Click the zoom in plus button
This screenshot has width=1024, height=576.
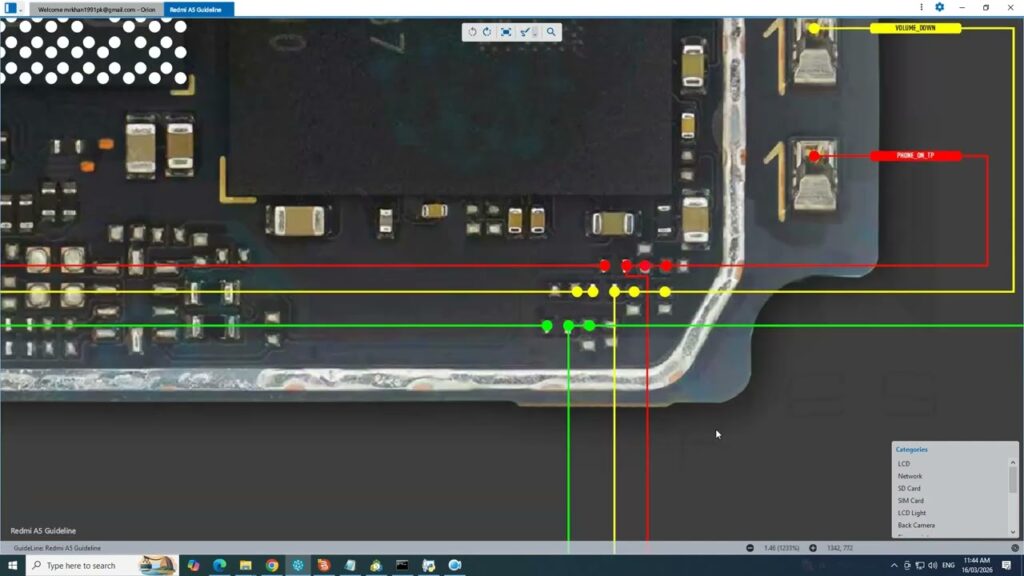point(813,548)
